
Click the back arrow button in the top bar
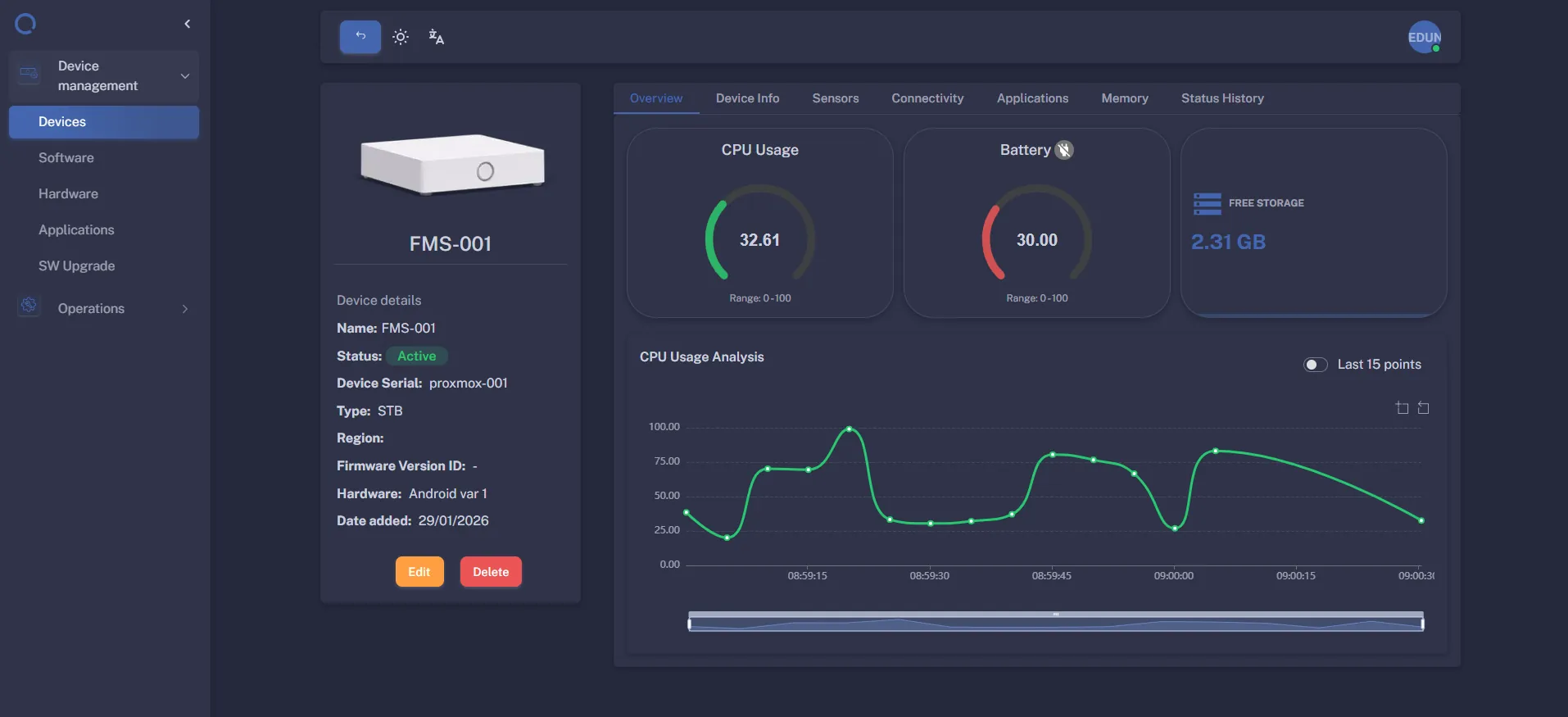[360, 37]
